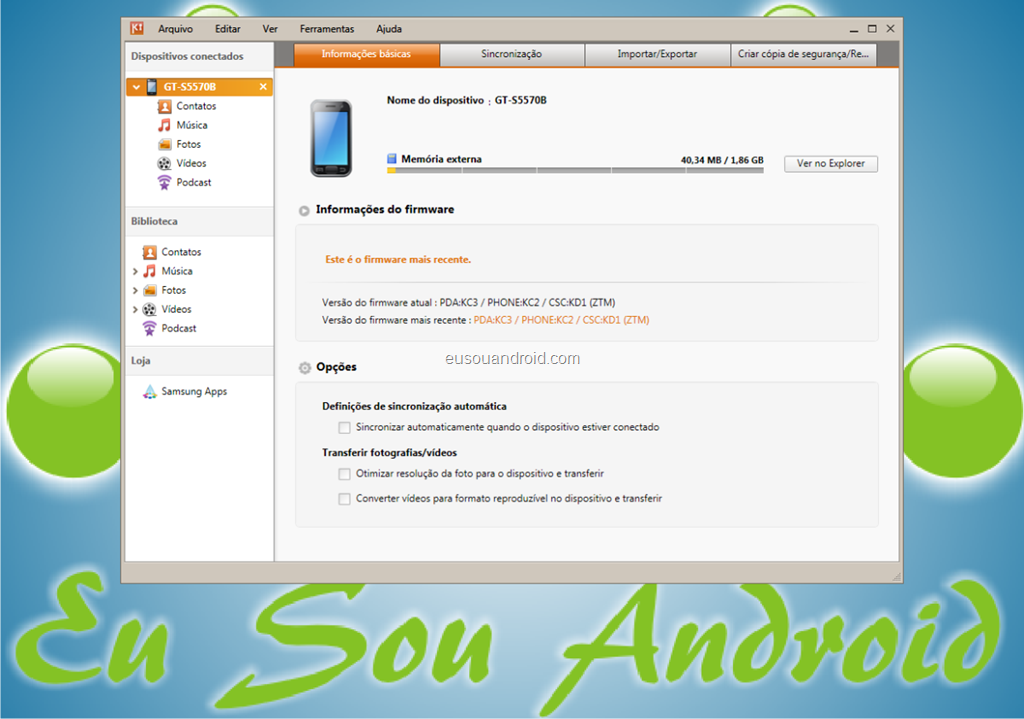Select device Música label in sidebar

click(x=192, y=125)
